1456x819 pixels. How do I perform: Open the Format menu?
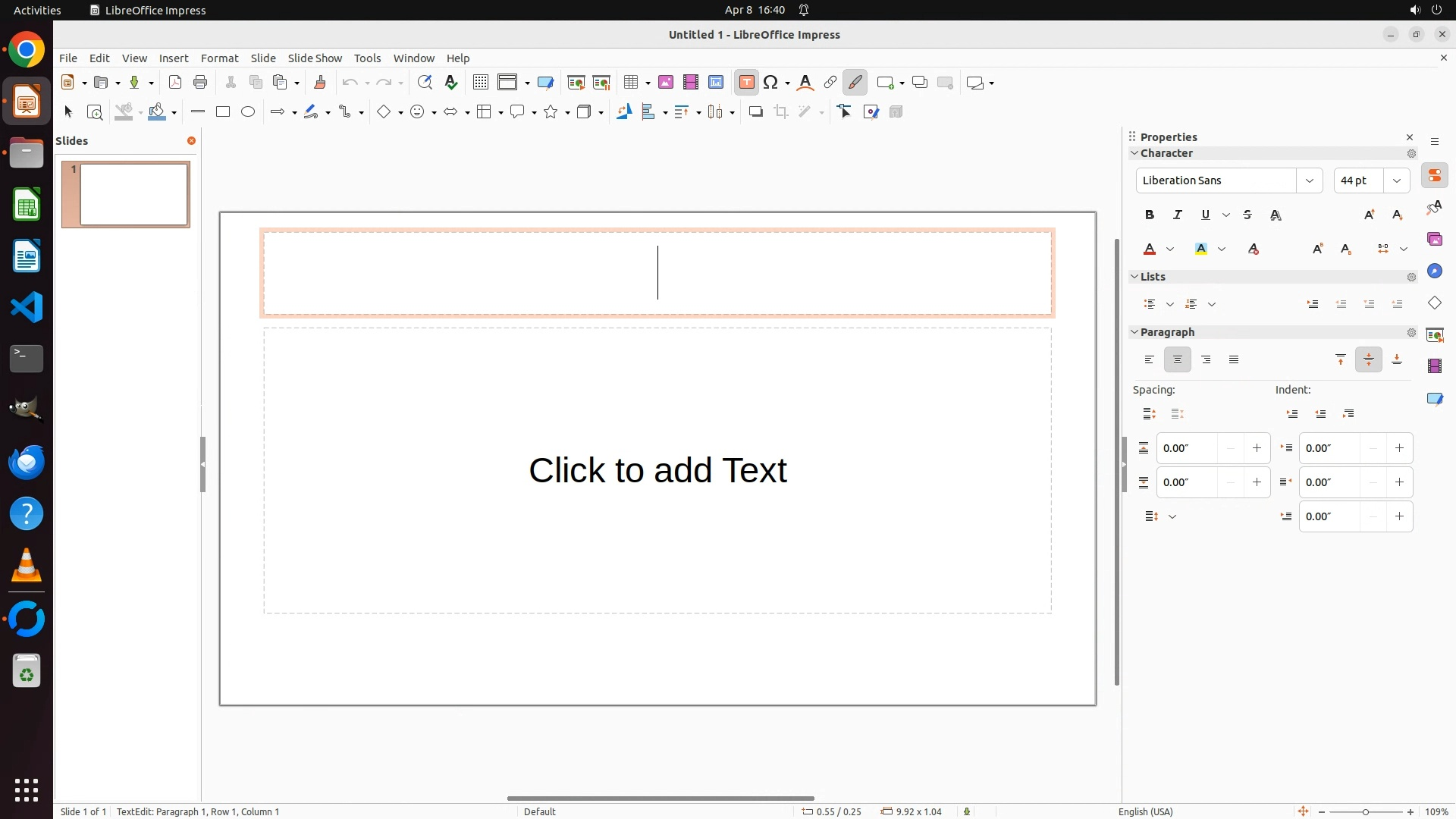pos(219,58)
